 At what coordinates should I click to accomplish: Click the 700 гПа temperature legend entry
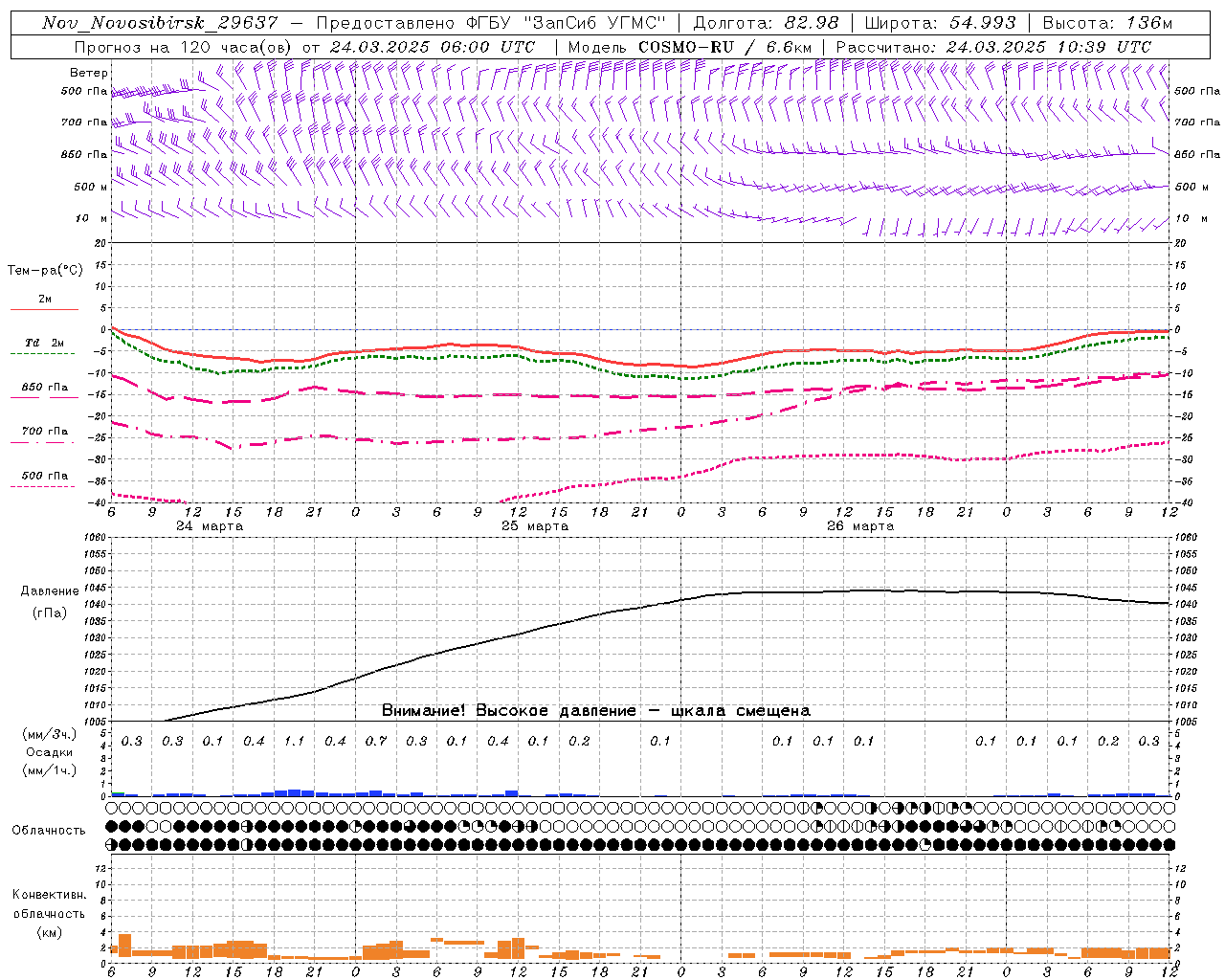[45, 432]
